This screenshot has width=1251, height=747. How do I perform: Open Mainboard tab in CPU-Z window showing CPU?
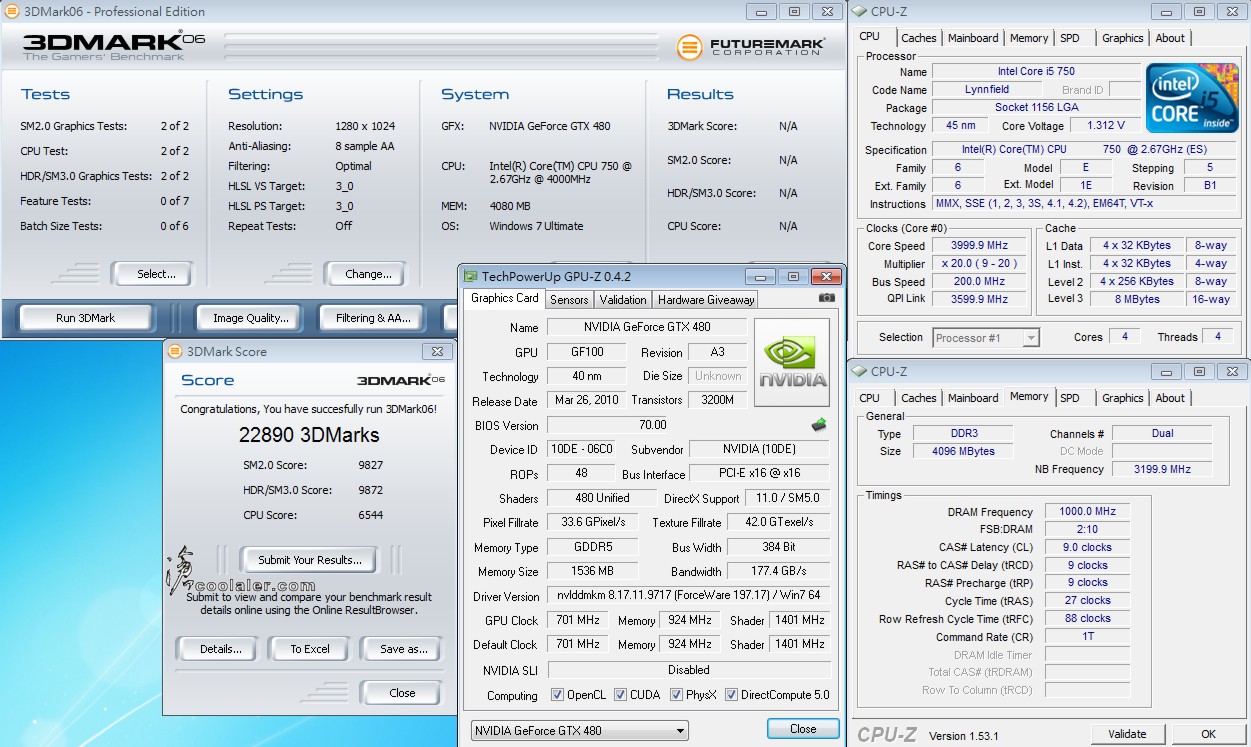pyautogui.click(x=973, y=38)
